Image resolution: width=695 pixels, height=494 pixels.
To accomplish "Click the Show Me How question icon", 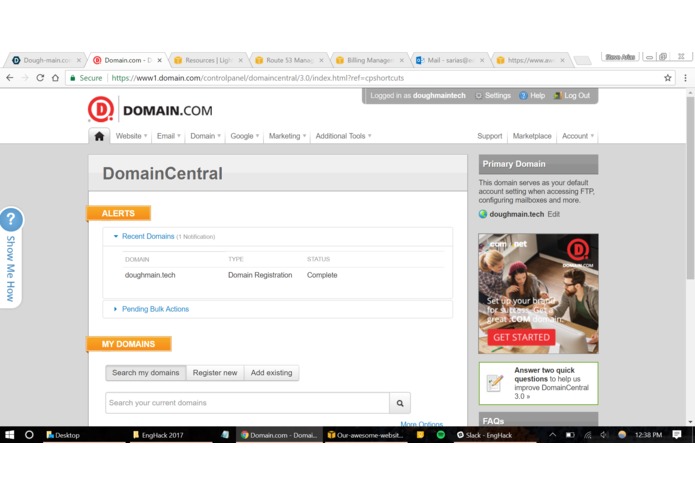I will click(11, 219).
